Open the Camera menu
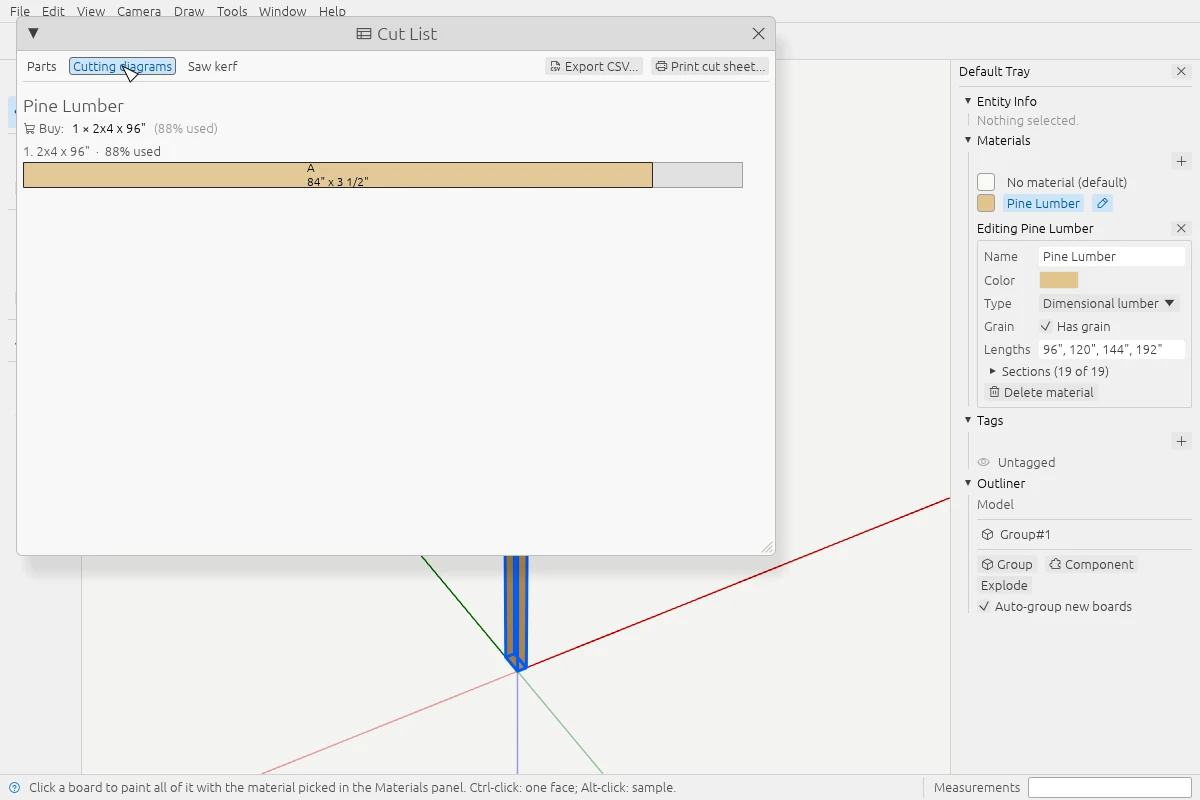The image size is (1200, 800). pos(139,12)
